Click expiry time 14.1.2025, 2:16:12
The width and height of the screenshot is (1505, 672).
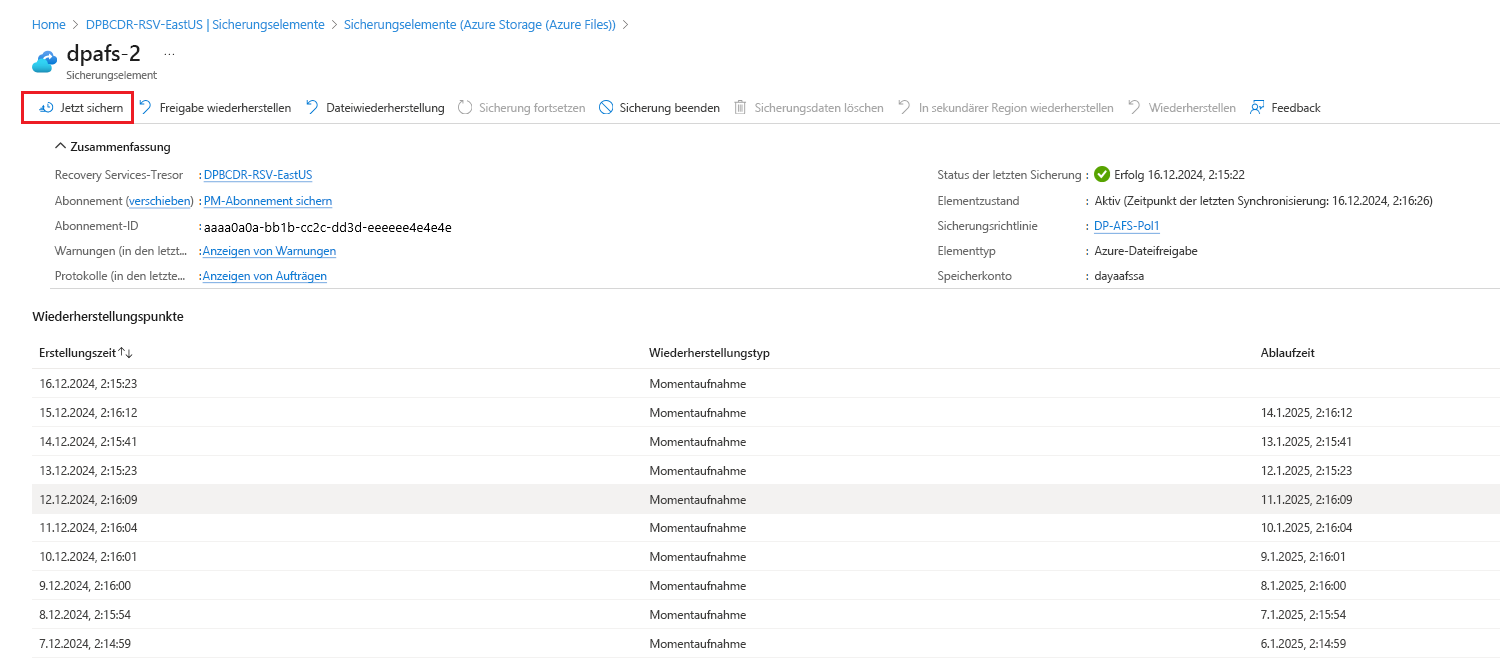pos(1307,413)
